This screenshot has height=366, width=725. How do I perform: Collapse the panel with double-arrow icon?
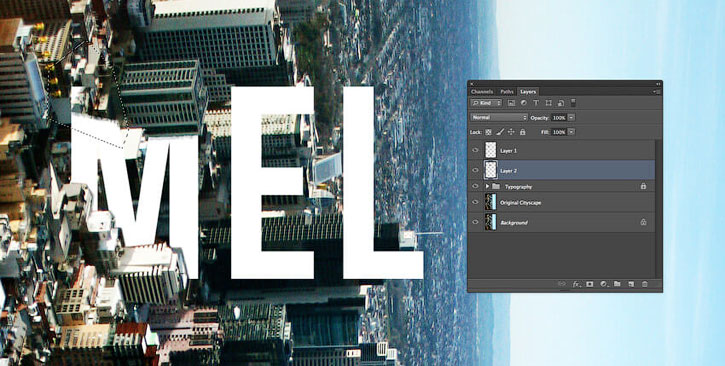tap(658, 84)
